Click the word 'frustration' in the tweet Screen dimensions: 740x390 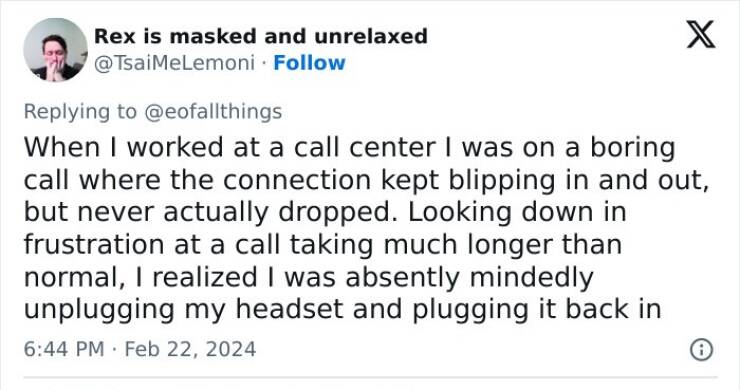[94, 245]
